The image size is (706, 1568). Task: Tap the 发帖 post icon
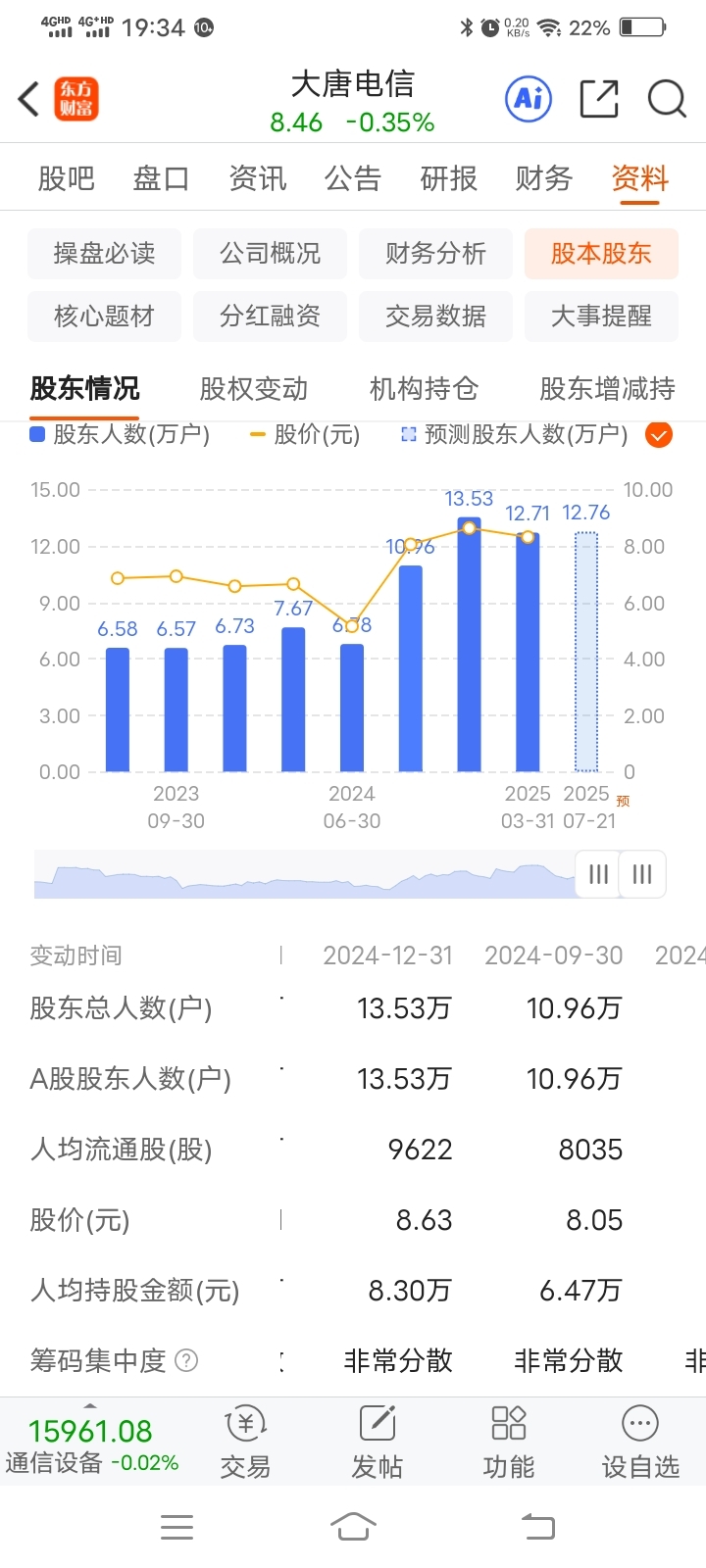pos(378,1443)
